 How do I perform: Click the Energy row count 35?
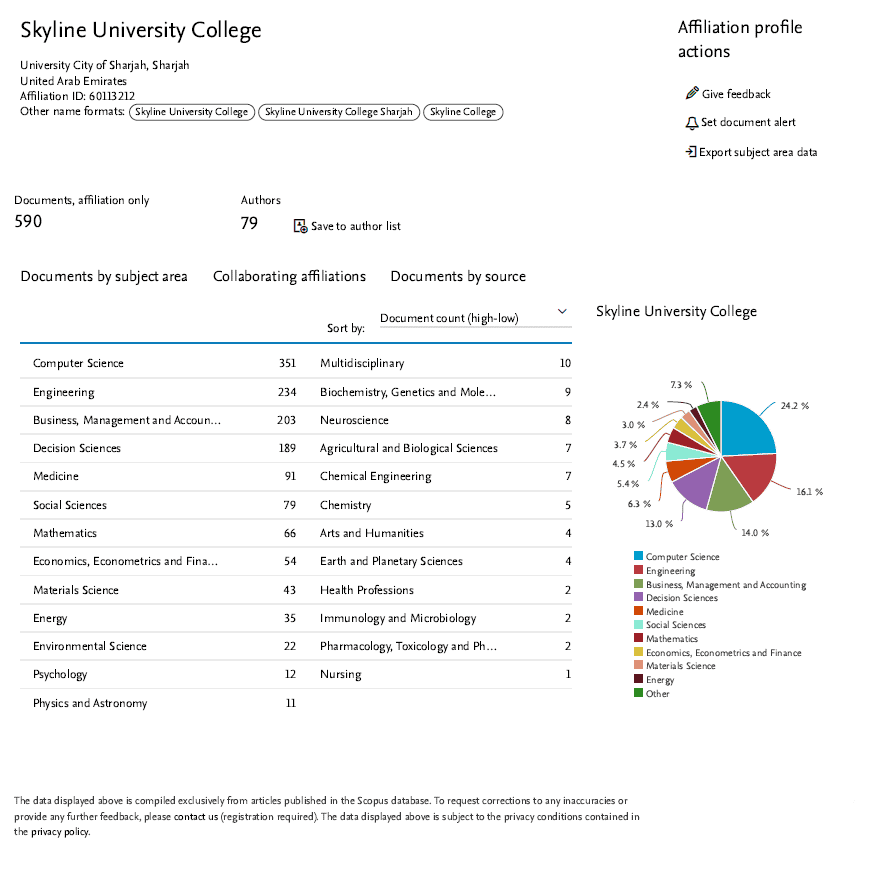pyautogui.click(x=290, y=618)
